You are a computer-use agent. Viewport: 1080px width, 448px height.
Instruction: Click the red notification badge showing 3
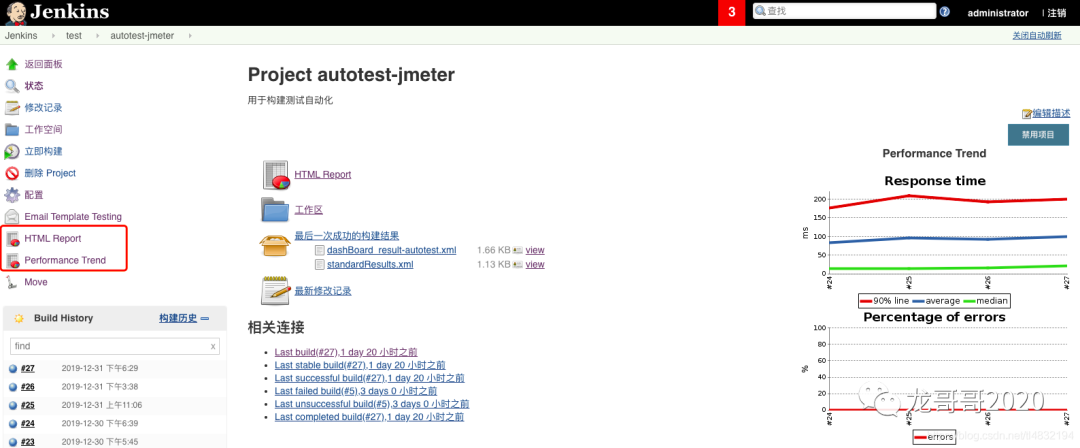(x=731, y=12)
